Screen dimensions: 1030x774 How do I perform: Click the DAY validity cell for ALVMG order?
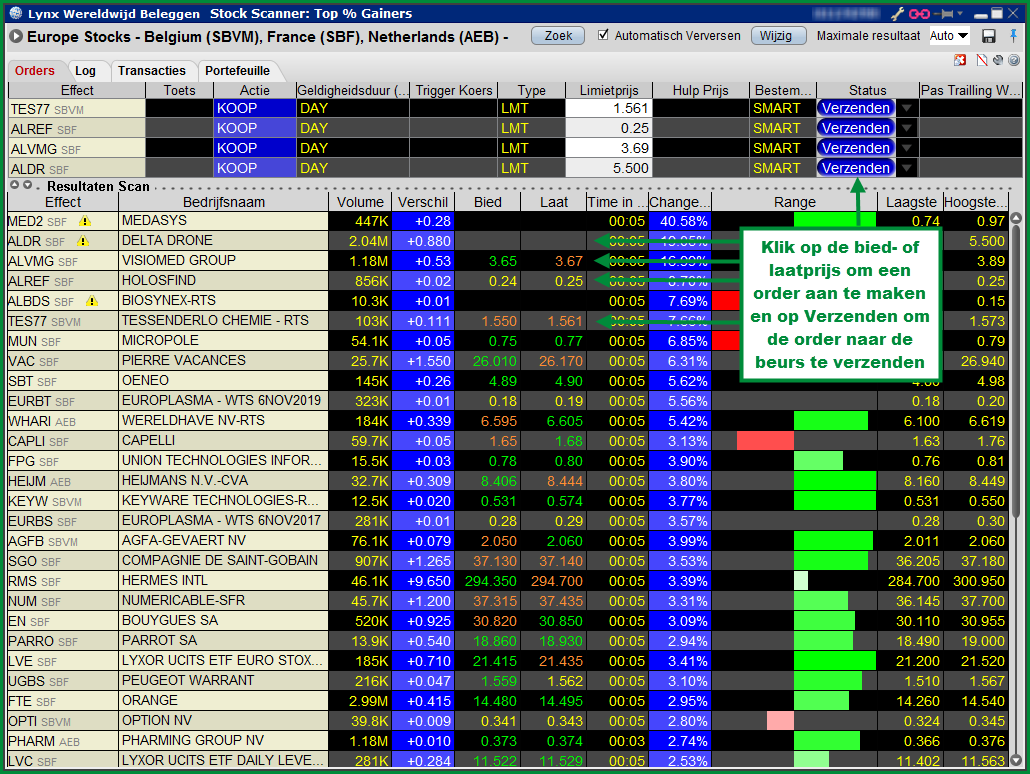pos(353,148)
